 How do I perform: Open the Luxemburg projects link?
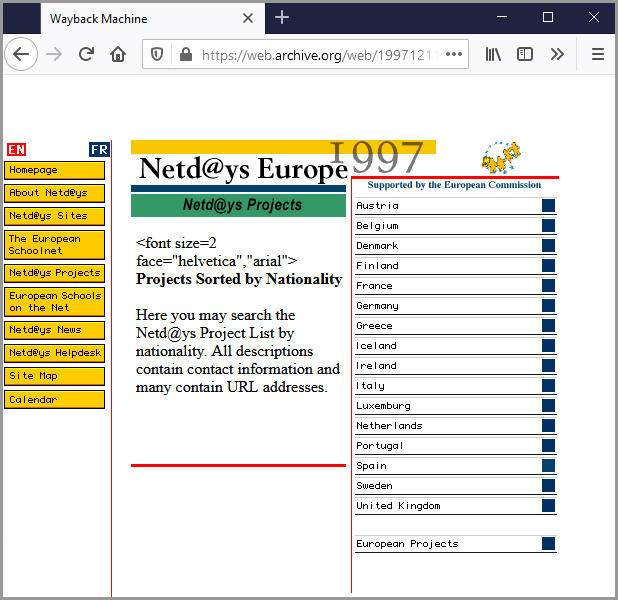click(x=383, y=406)
